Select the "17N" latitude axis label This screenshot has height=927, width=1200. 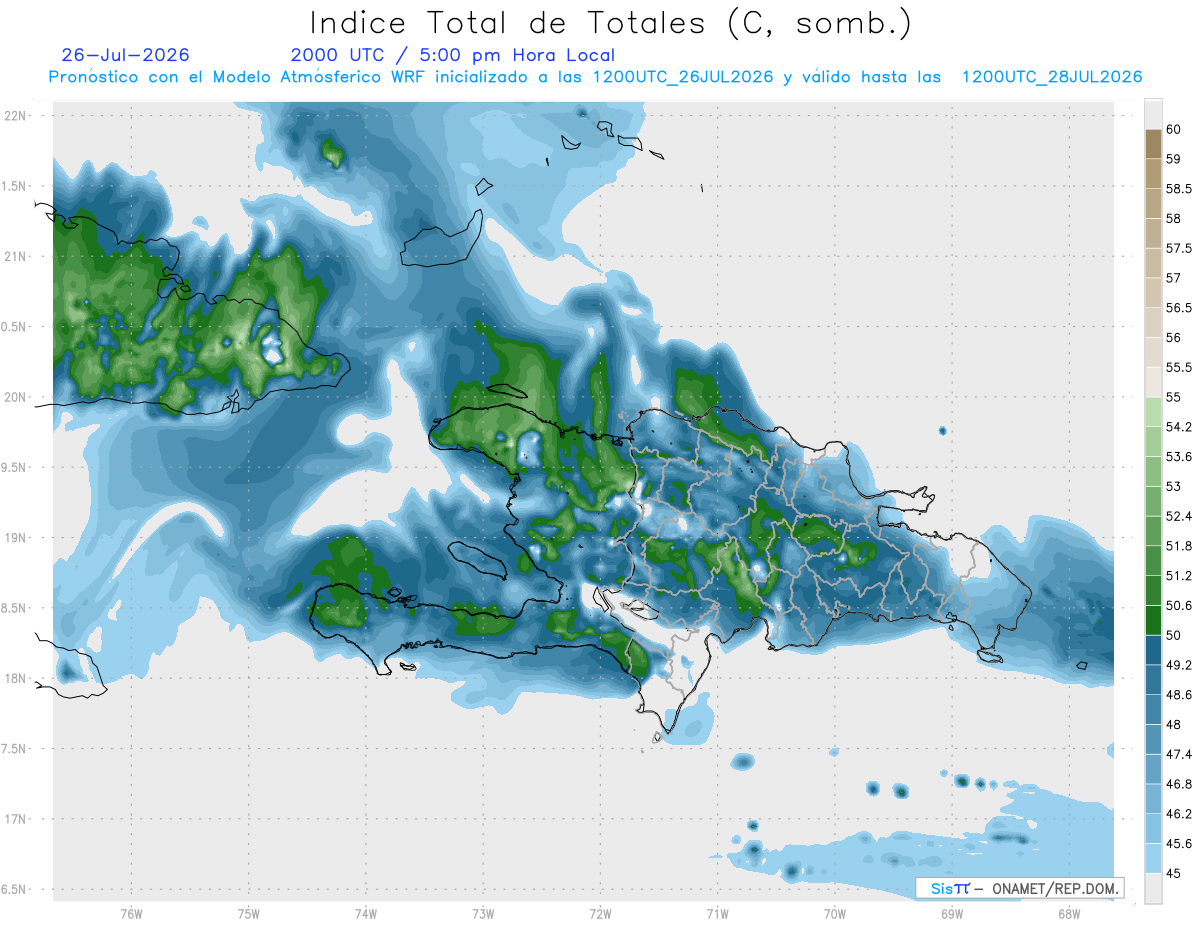(16, 819)
